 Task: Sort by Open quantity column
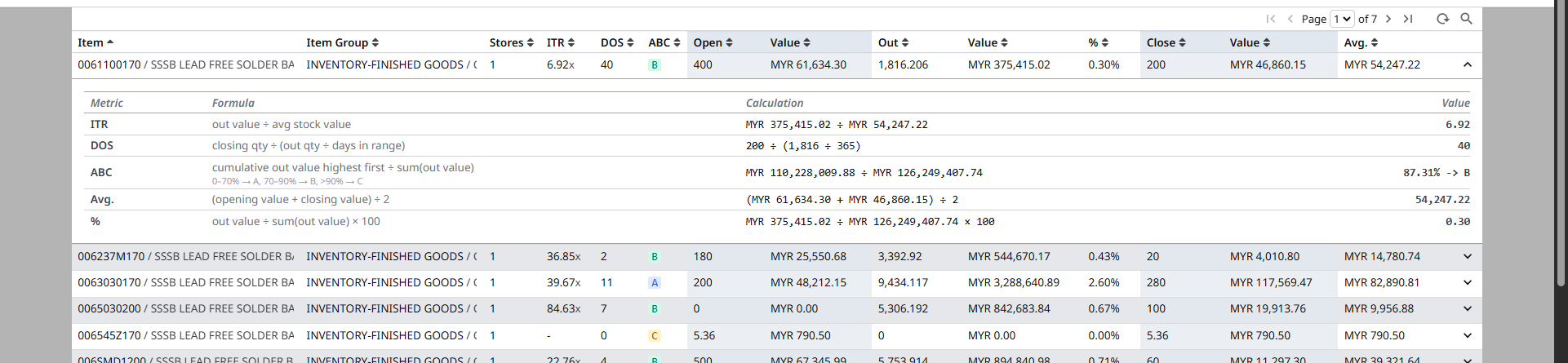(x=713, y=42)
